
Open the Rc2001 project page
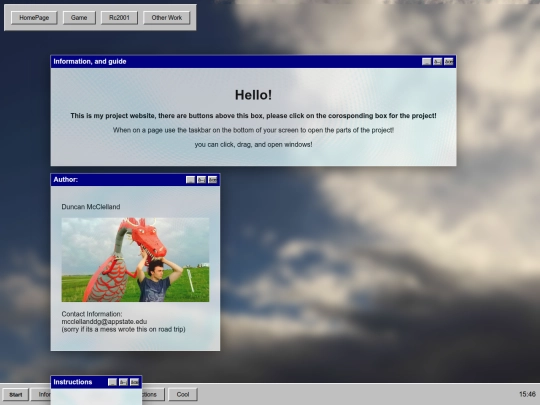(x=119, y=18)
